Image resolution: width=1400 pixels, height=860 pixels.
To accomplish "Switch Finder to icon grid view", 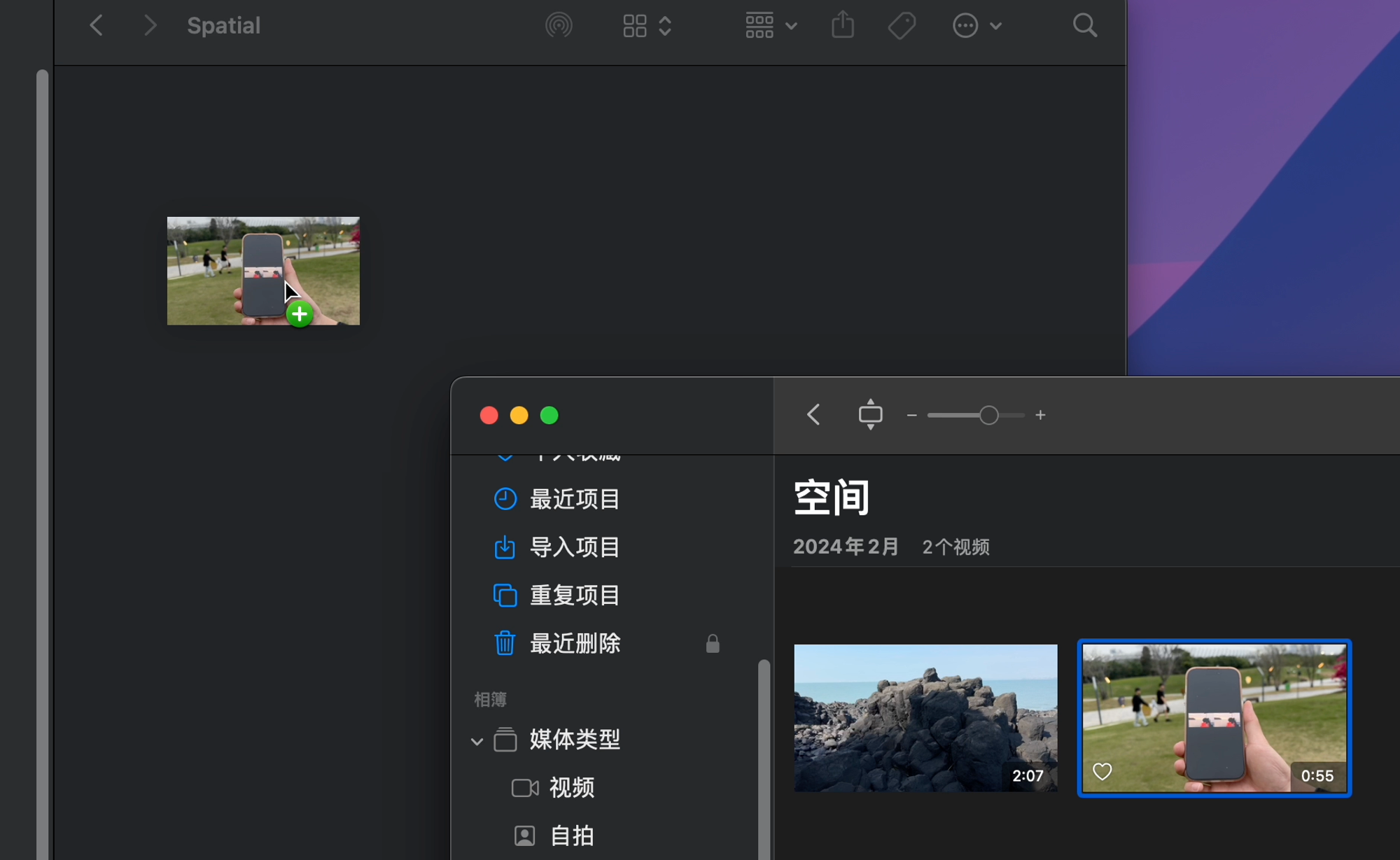I will (x=635, y=26).
